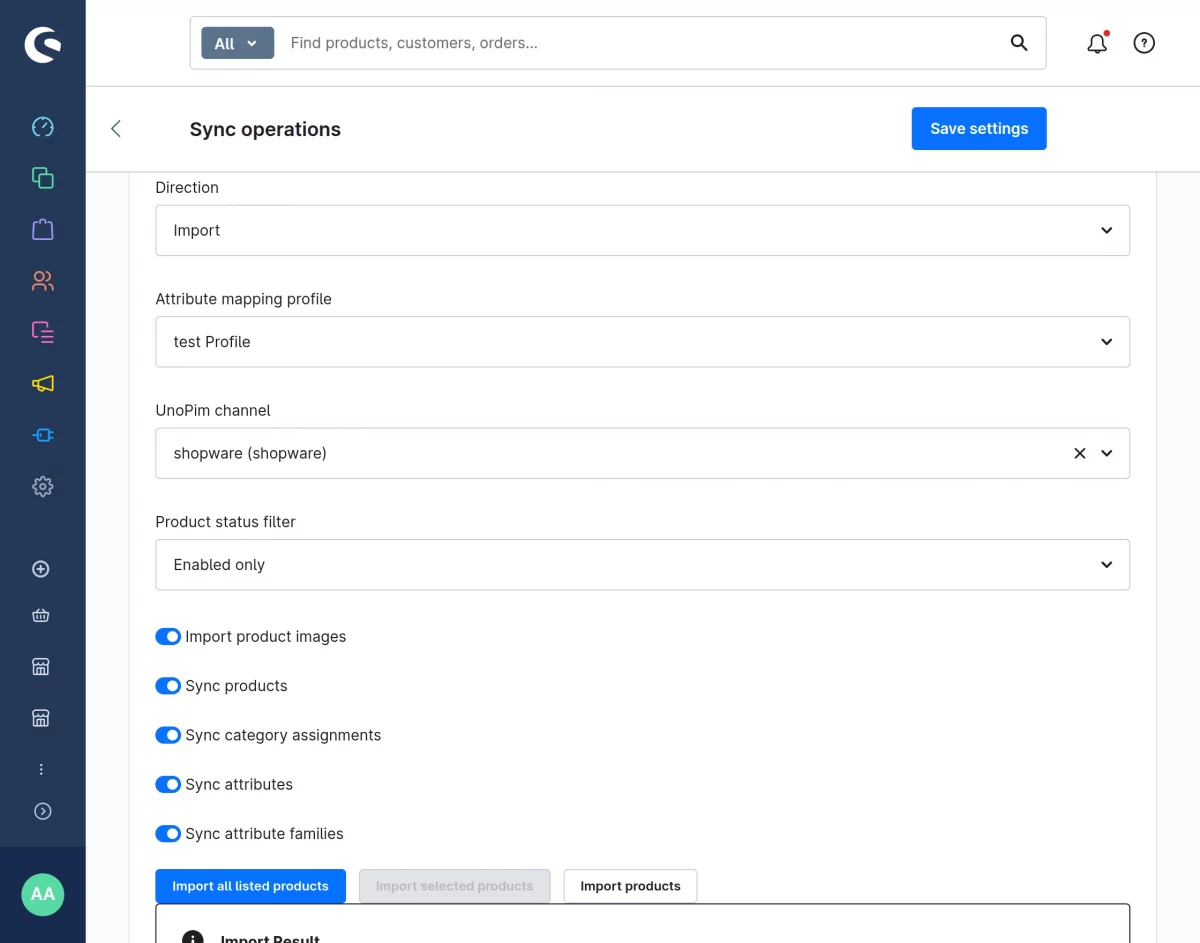This screenshot has height=943, width=1200.
Task: Click the search magnifier icon
Action: (x=1019, y=43)
